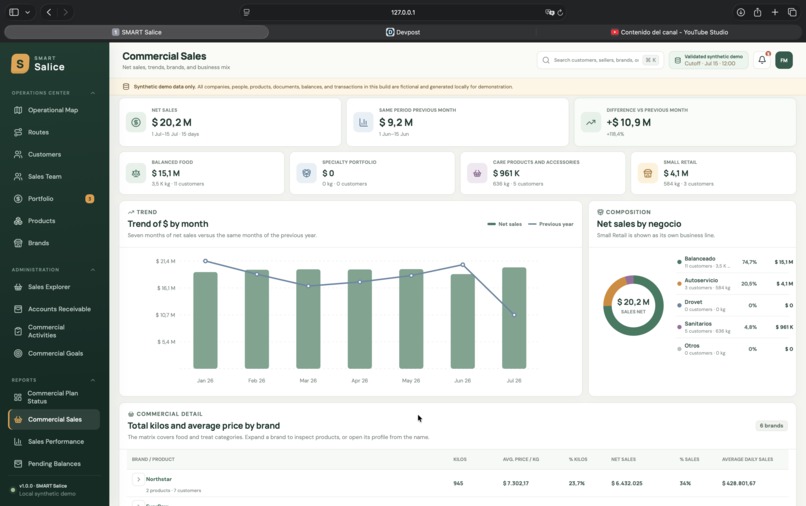806x506 pixels.
Task: Sort by the Net Sales column header
Action: point(623,459)
